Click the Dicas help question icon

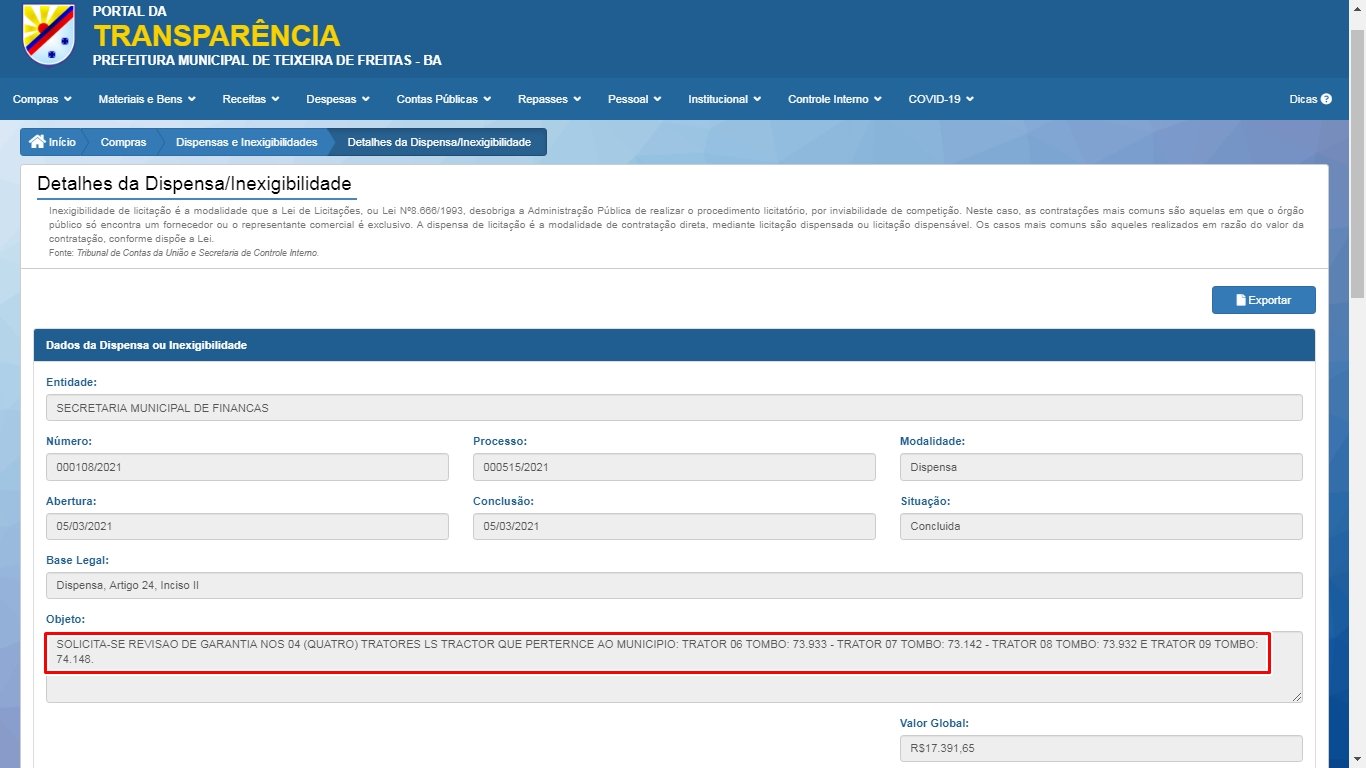click(1326, 99)
